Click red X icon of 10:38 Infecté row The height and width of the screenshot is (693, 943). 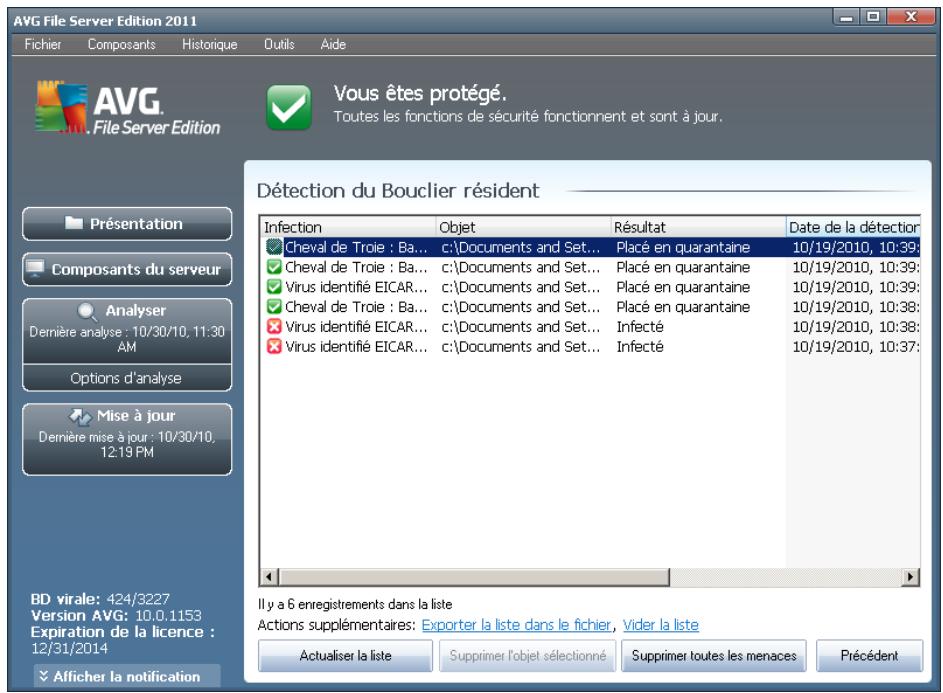pyautogui.click(x=274, y=327)
